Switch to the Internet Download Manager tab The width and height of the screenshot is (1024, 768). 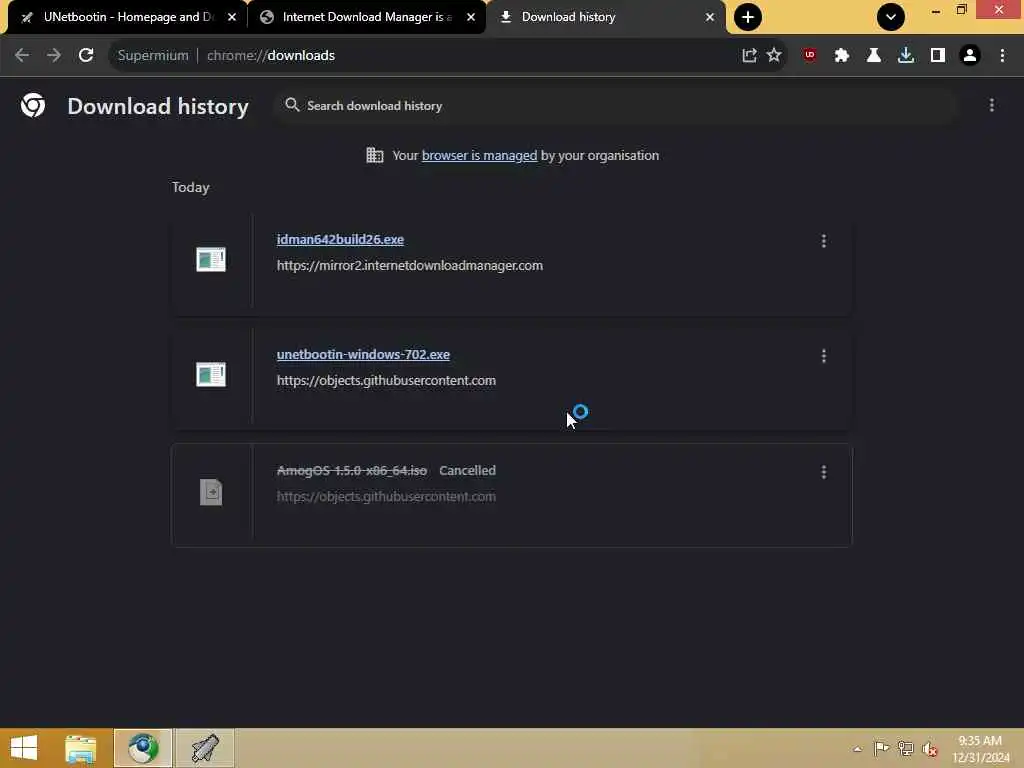coord(367,17)
